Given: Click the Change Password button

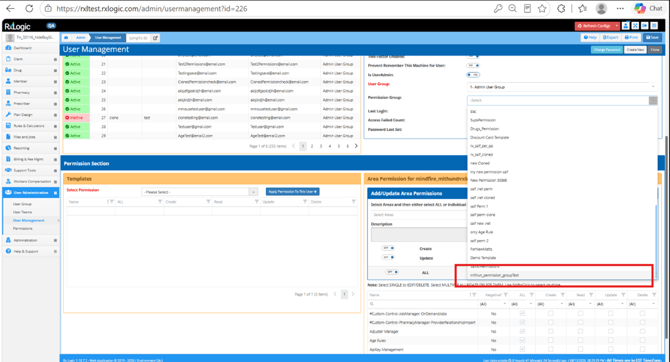Looking at the screenshot, I should coord(606,50).
